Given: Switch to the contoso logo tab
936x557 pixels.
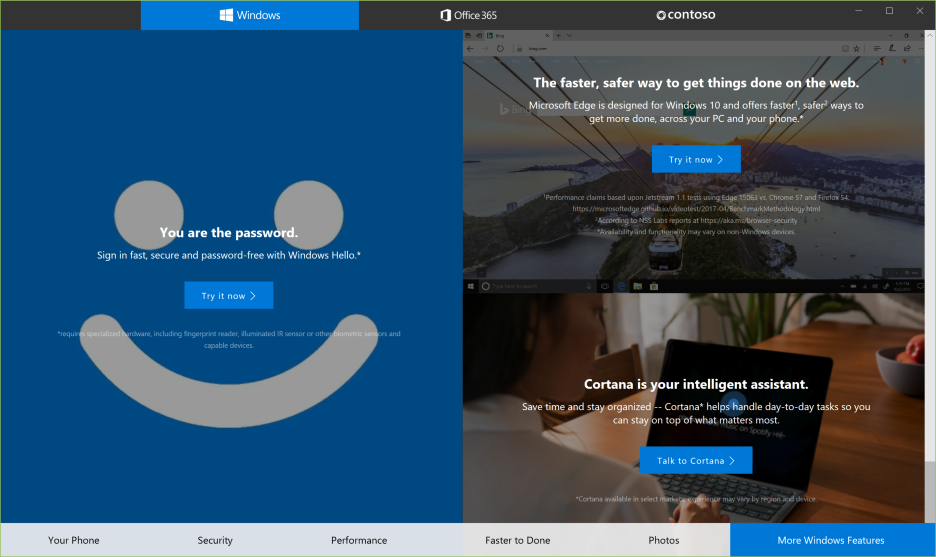Looking at the screenshot, I should 685,15.
